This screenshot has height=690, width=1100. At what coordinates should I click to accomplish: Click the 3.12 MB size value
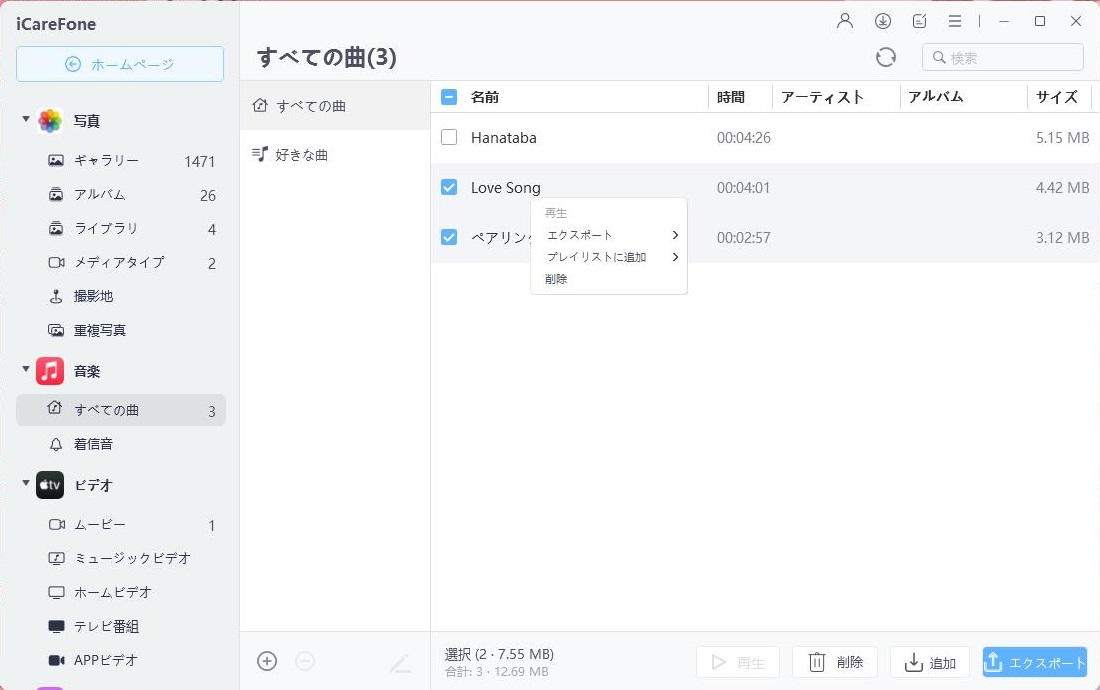(1062, 238)
